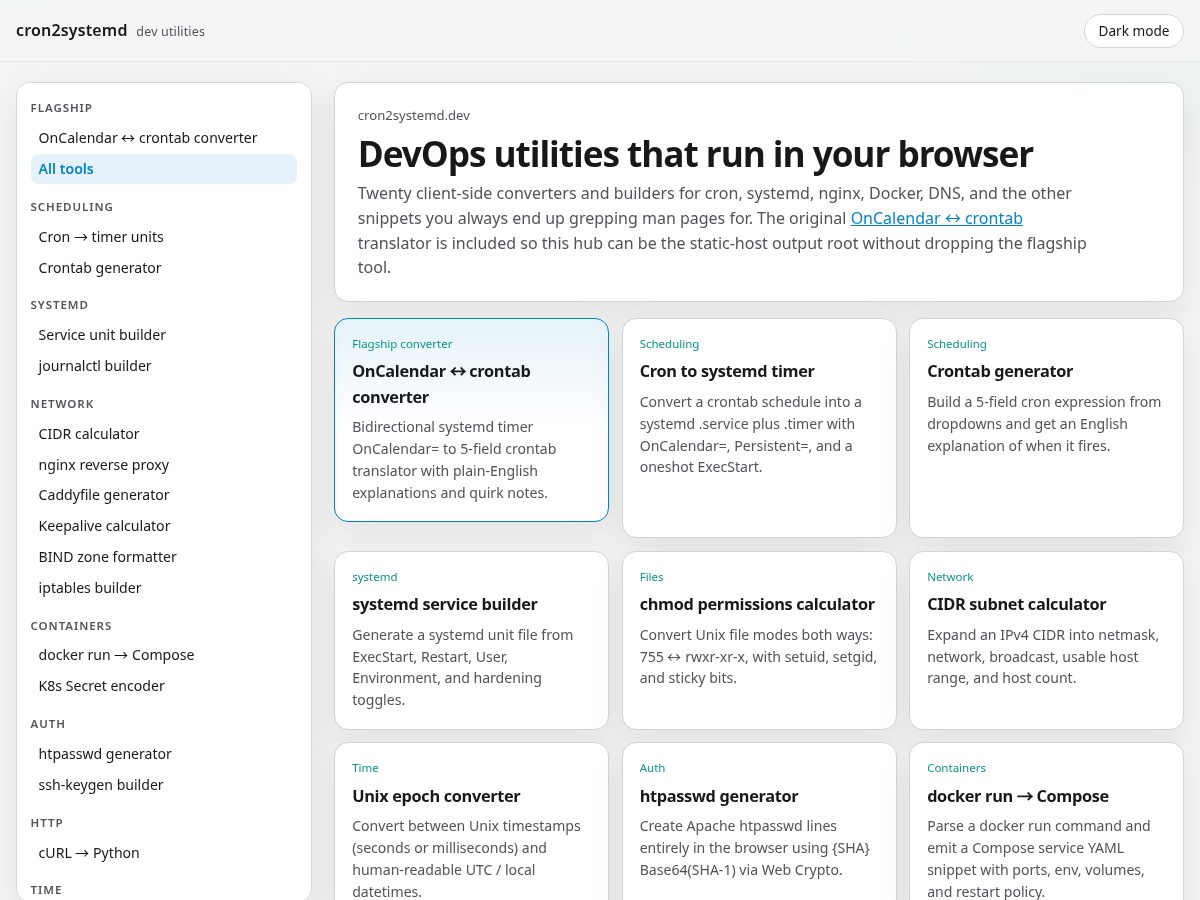Open BIND zone formatter

164,557
